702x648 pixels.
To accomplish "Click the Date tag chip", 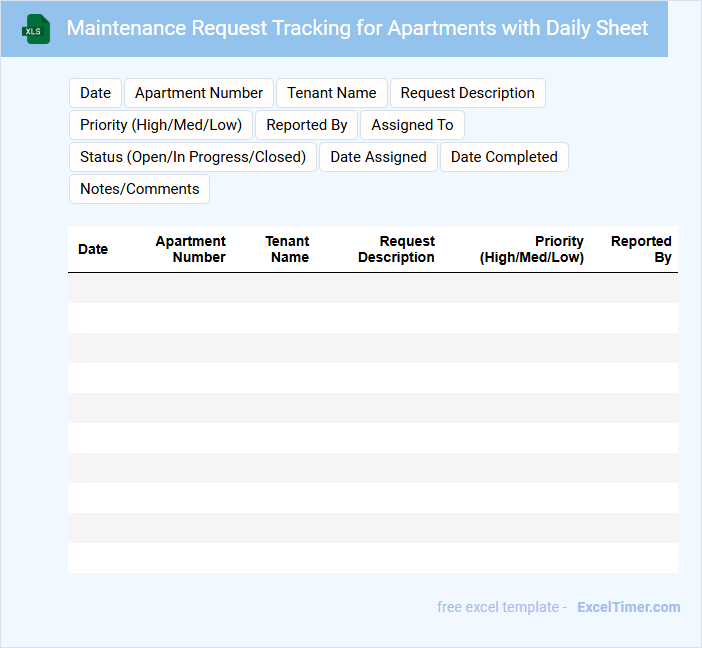I will coord(95,93).
